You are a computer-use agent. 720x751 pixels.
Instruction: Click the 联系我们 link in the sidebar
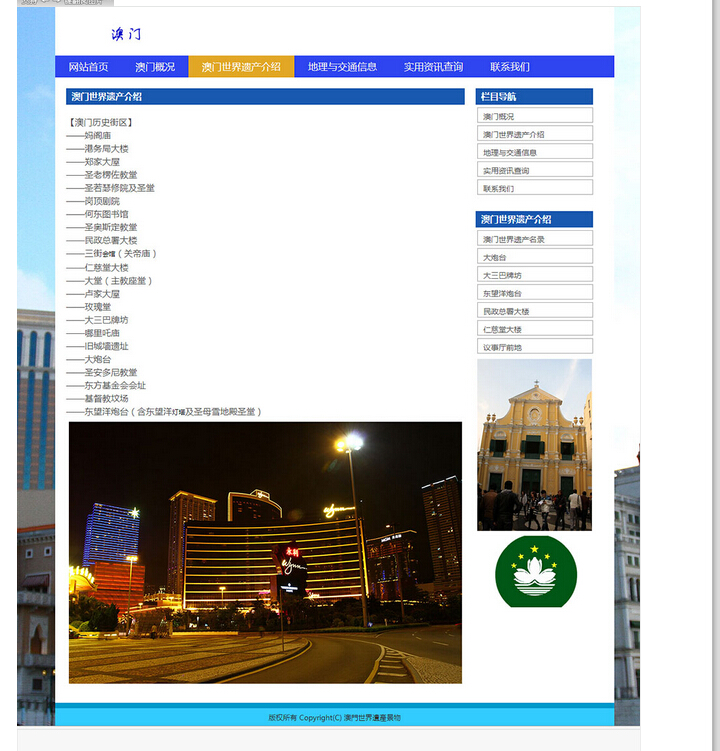pos(534,188)
